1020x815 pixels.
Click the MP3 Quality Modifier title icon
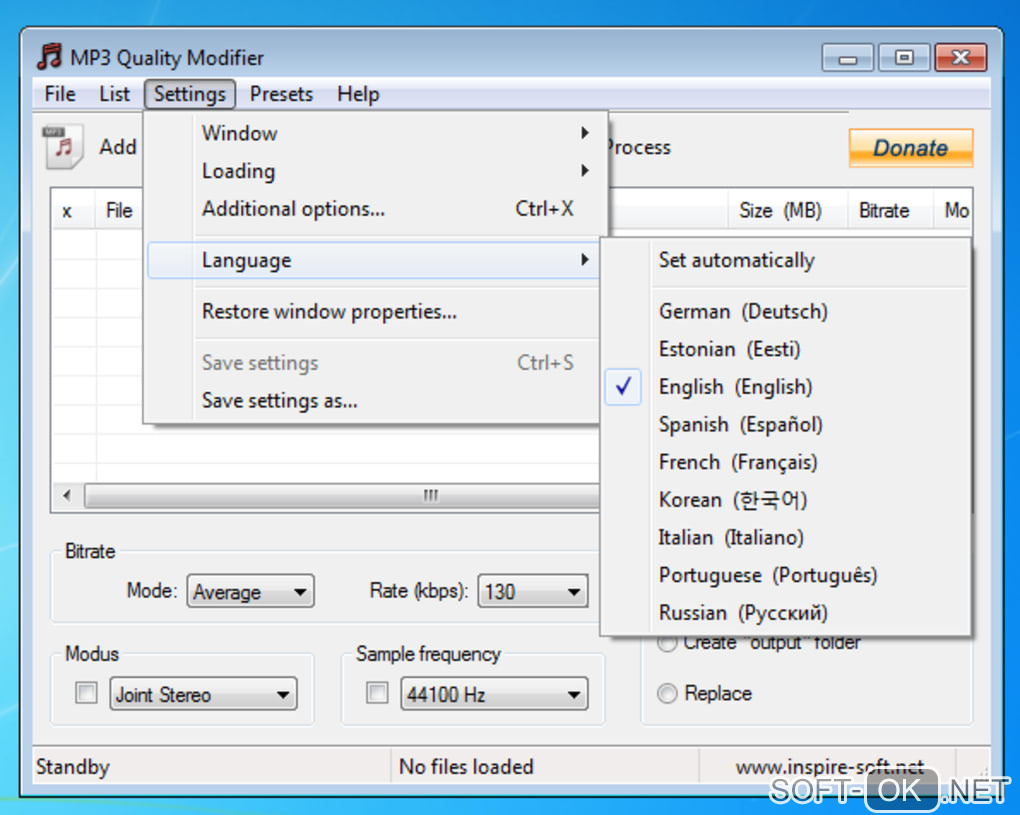coord(49,57)
